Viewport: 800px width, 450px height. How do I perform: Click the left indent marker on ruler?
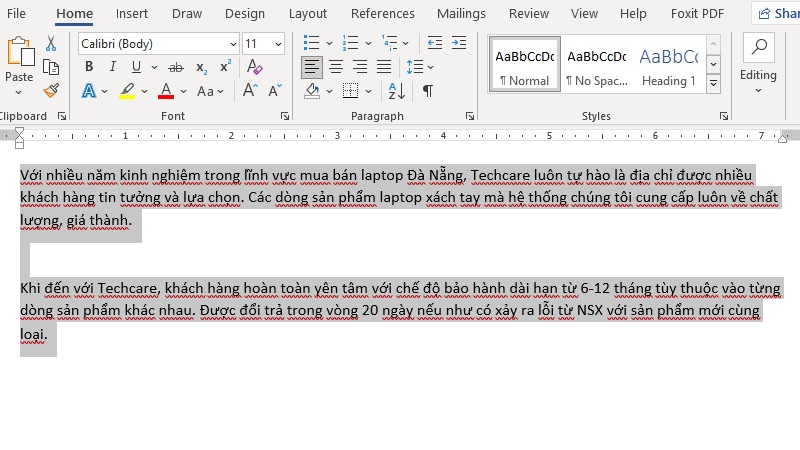[19, 145]
